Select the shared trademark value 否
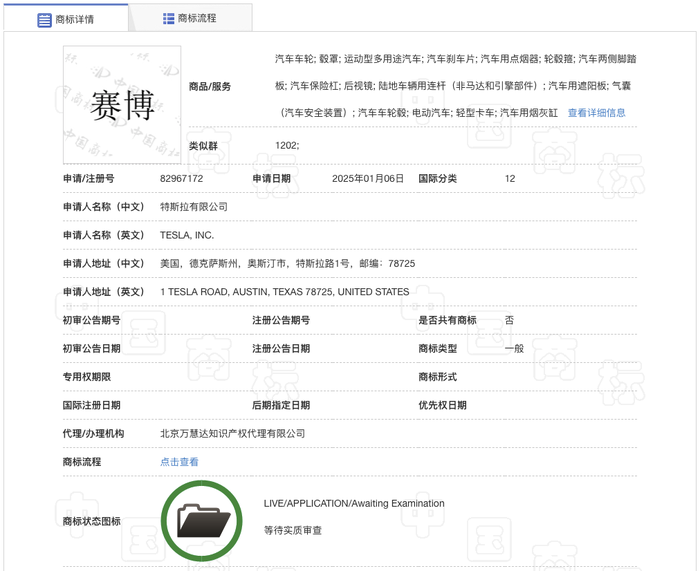Screen dimensions: 700x571 tap(509, 320)
